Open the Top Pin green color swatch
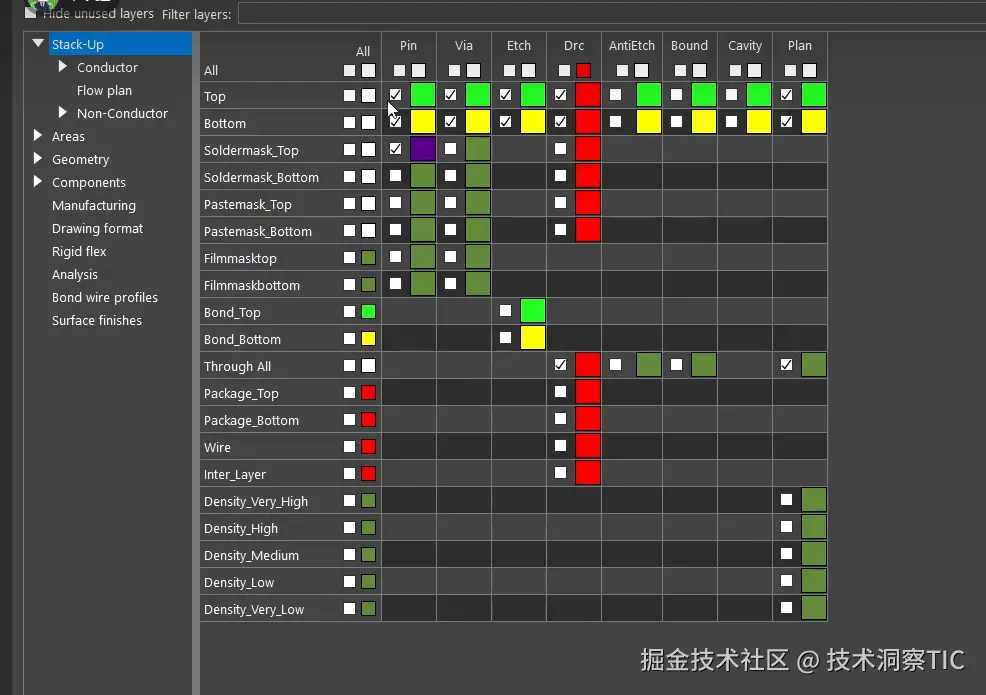The image size is (986, 695). click(x=423, y=95)
